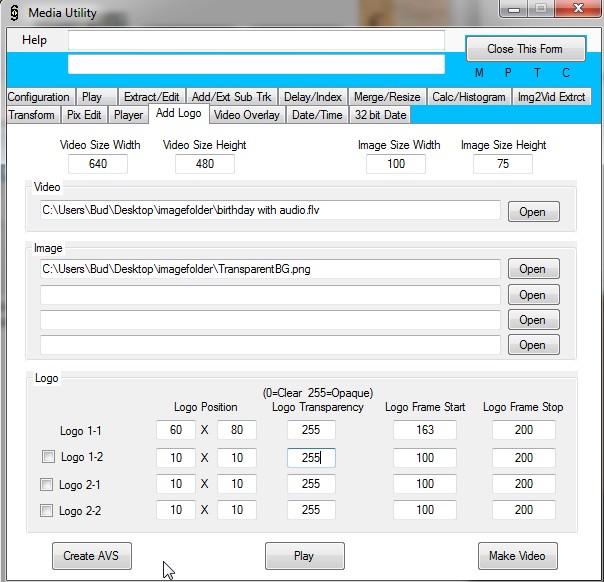Image resolution: width=604 pixels, height=582 pixels.
Task: Click the Logo 1-1 Y position field showing 80
Action: pos(237,430)
